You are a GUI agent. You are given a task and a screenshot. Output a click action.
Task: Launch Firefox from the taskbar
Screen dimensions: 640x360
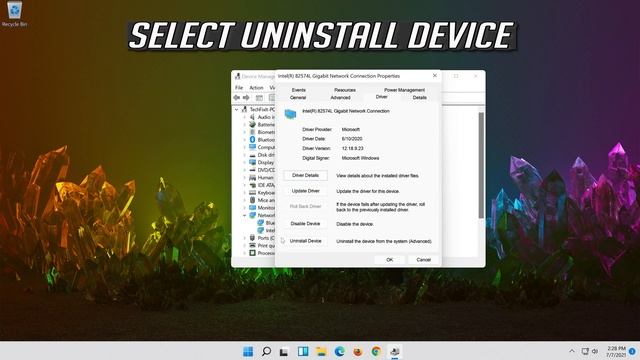pos(358,351)
